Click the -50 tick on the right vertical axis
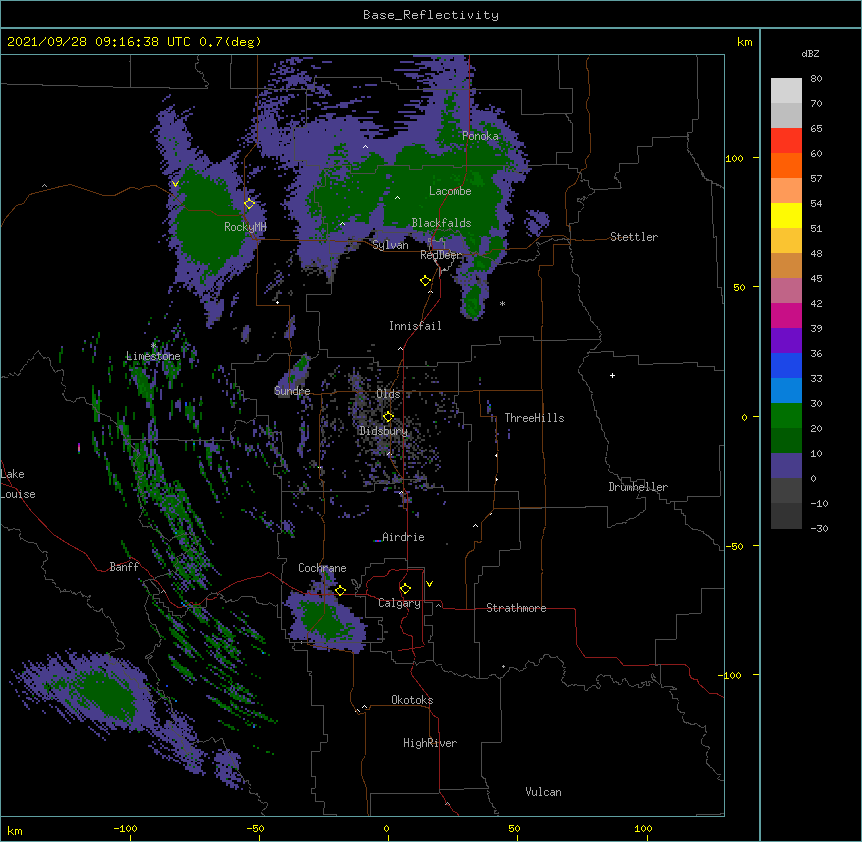862x842 pixels. coord(734,546)
